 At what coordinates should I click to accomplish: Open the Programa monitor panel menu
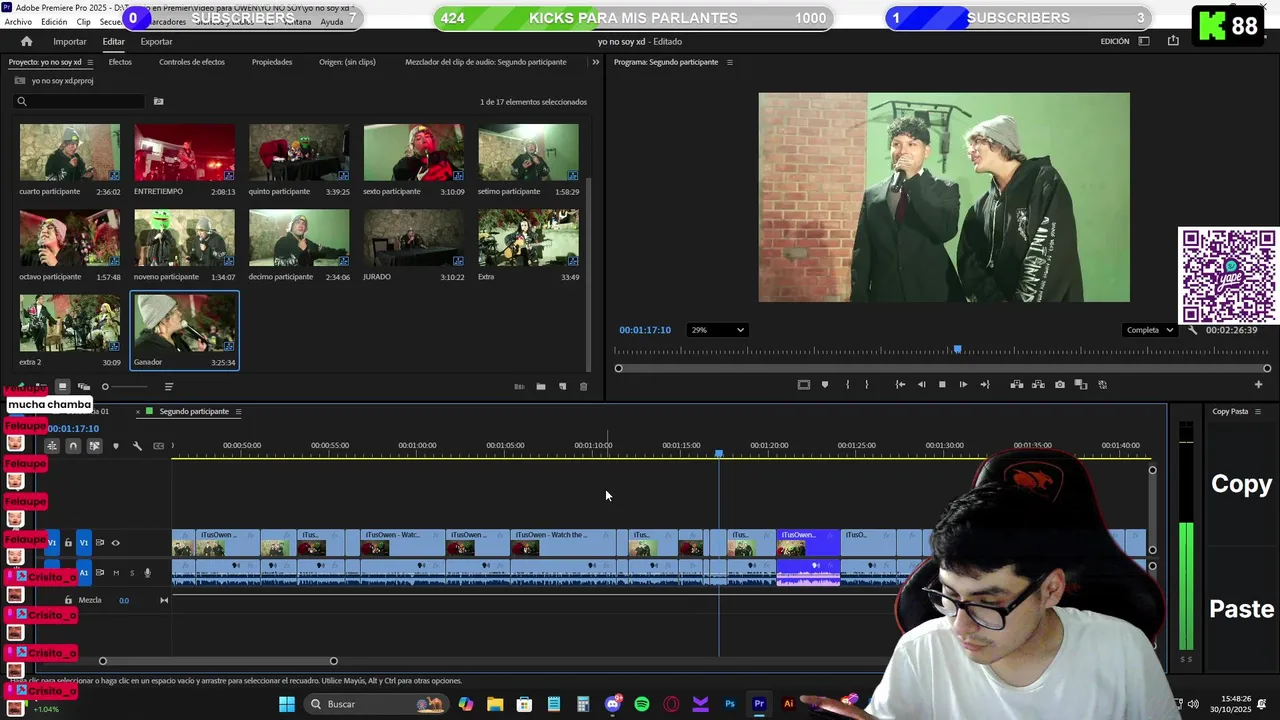(729, 62)
